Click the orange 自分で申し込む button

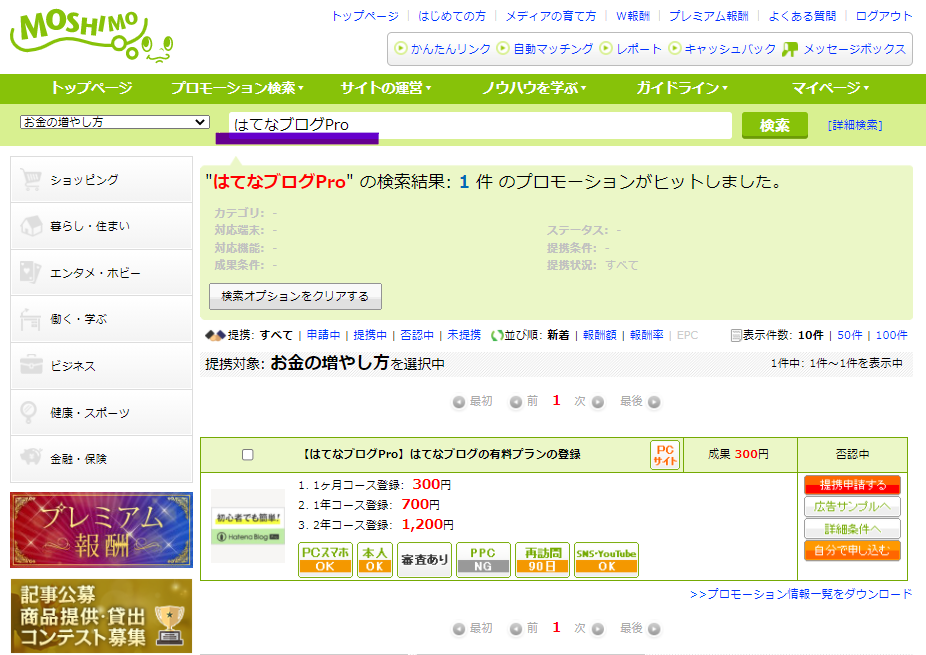[852, 550]
